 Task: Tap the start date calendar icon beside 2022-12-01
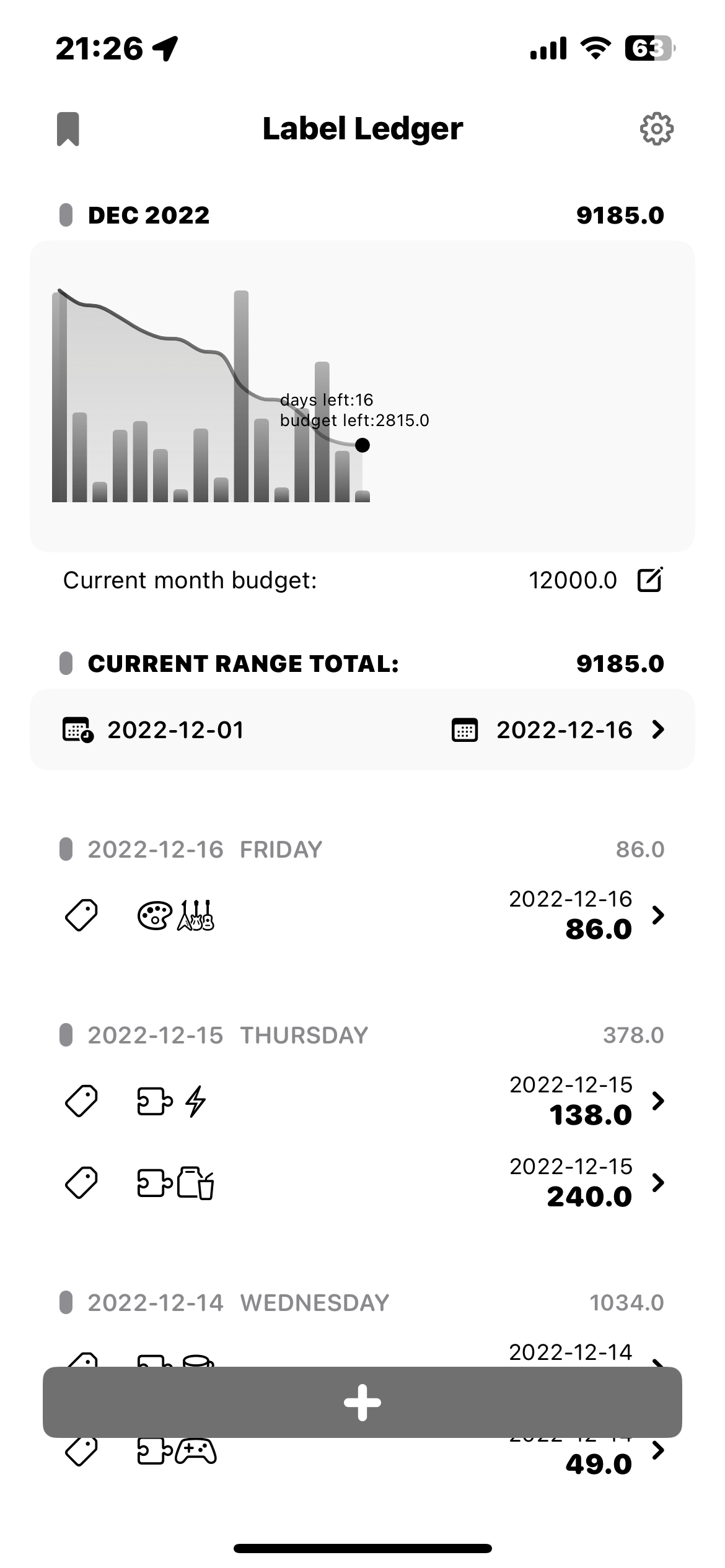click(78, 730)
